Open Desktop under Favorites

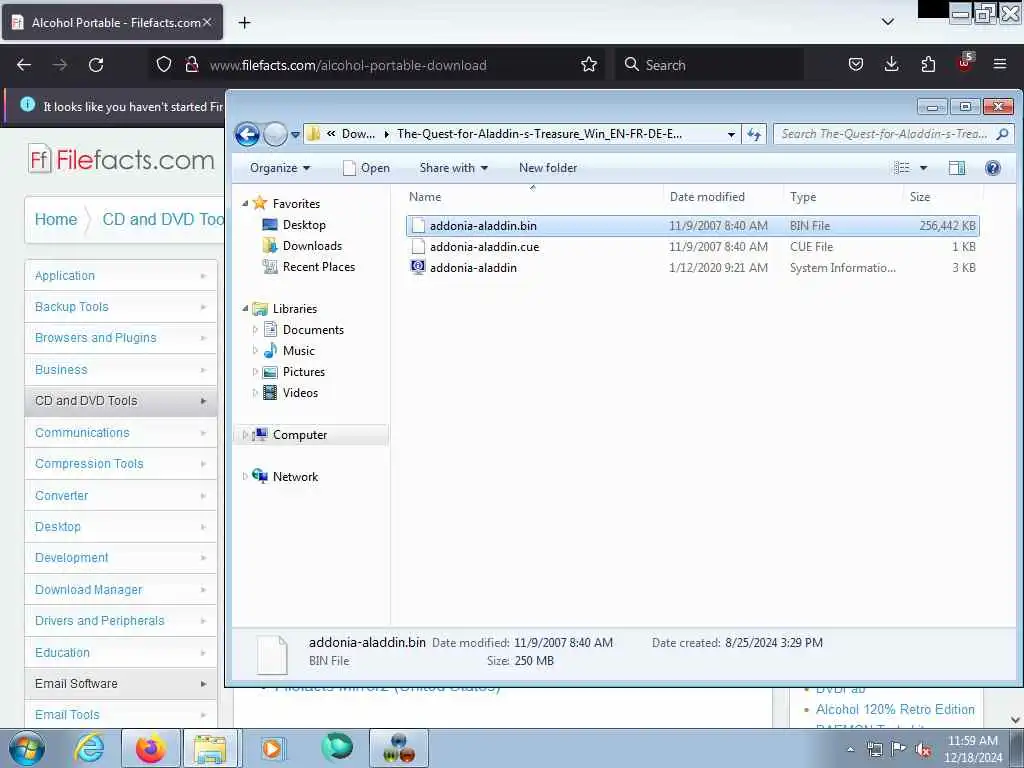pyautogui.click(x=304, y=225)
